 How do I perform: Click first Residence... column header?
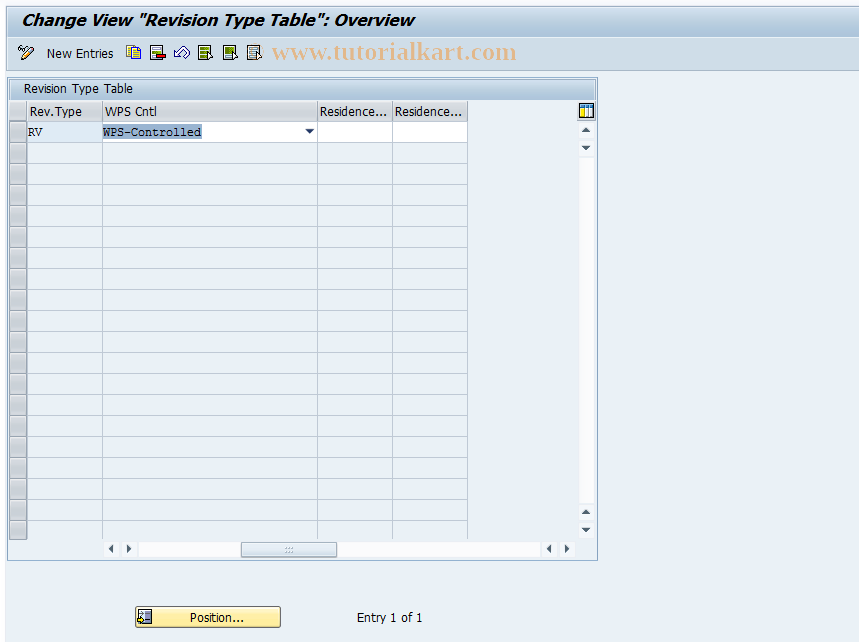pyautogui.click(x=355, y=111)
